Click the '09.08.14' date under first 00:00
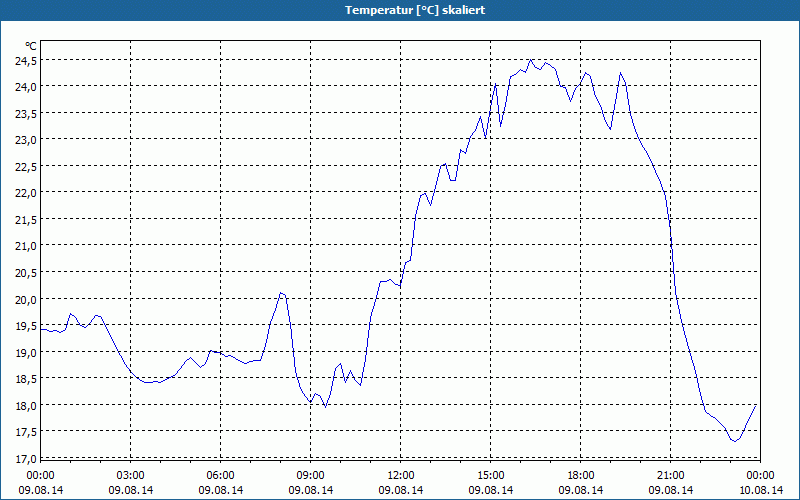Viewport: 800px width, 500px height. (x=40, y=490)
